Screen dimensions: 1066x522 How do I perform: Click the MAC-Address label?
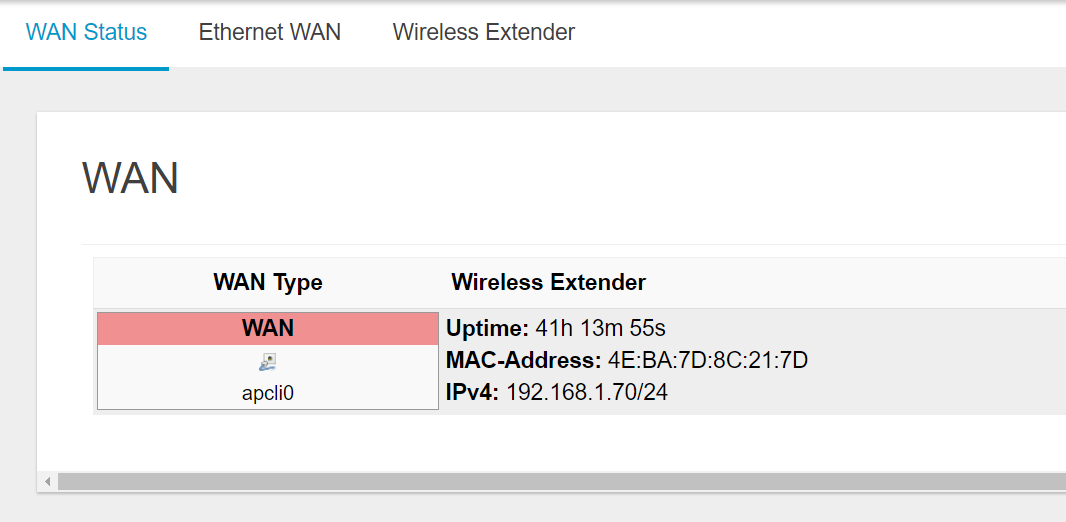(523, 360)
